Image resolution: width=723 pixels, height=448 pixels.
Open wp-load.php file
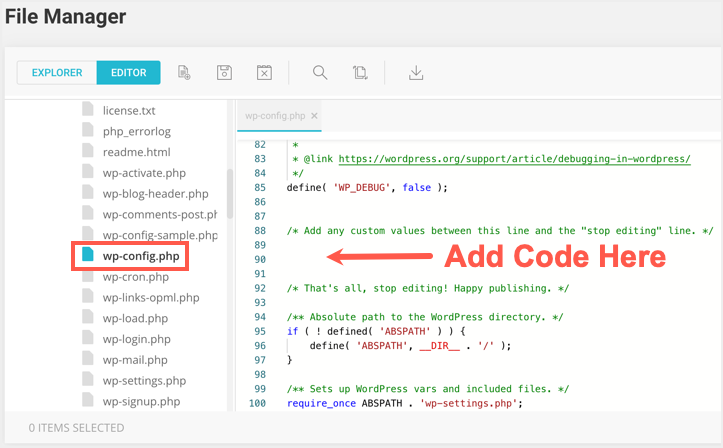pyautogui.click(x=135, y=318)
